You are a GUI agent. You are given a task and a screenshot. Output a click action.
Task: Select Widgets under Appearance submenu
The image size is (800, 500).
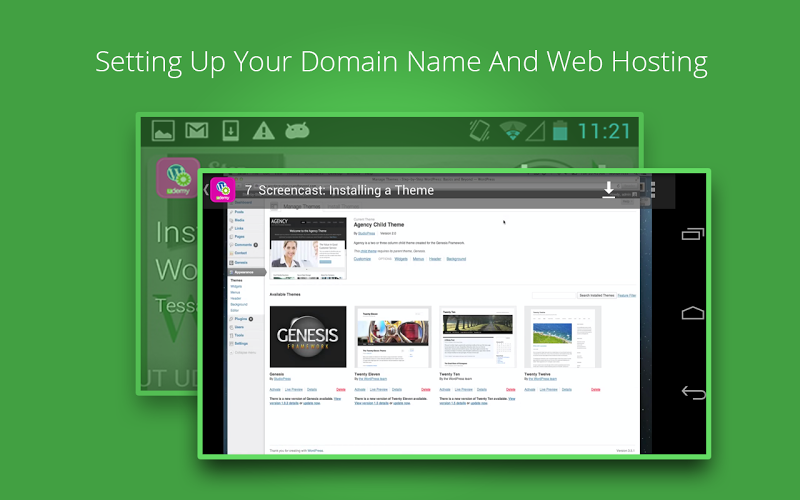pos(236,286)
